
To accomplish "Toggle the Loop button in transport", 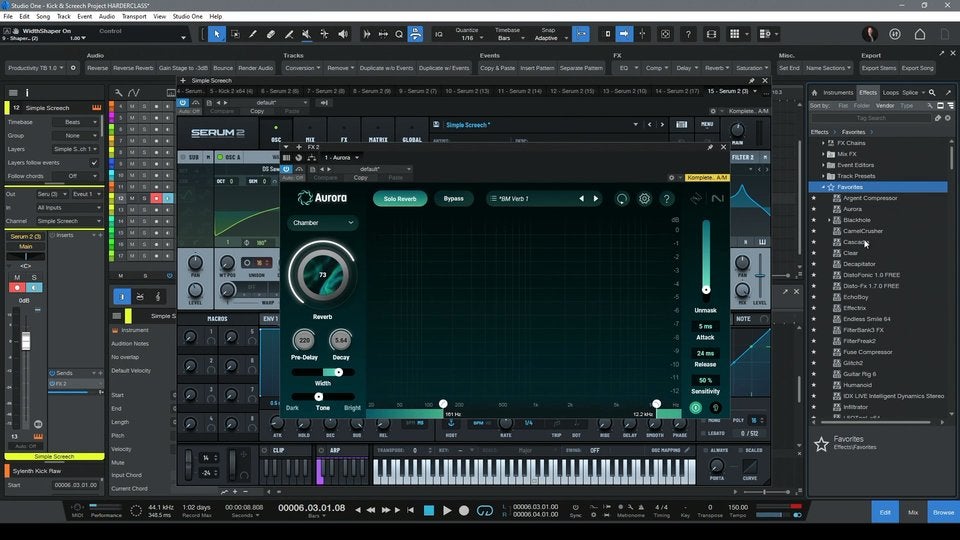I will click(x=484, y=510).
